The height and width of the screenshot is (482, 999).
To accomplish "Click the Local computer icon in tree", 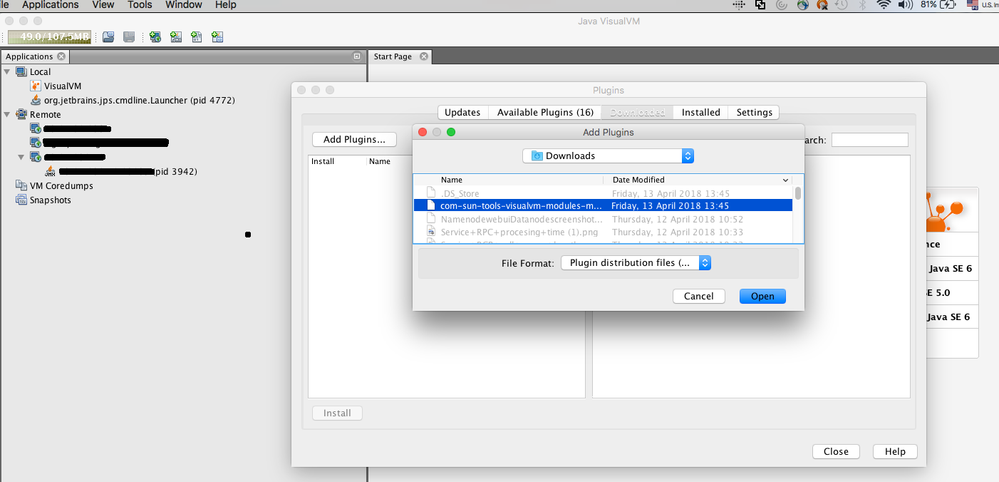I will pos(21,72).
